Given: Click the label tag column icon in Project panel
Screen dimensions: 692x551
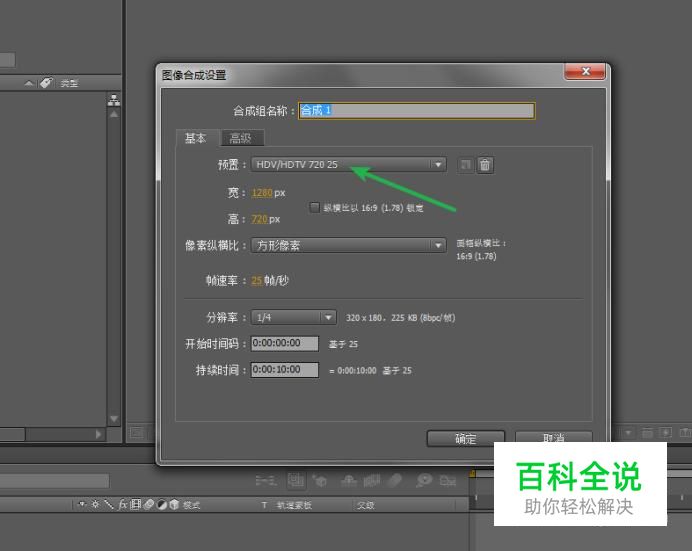Looking at the screenshot, I should [46, 82].
